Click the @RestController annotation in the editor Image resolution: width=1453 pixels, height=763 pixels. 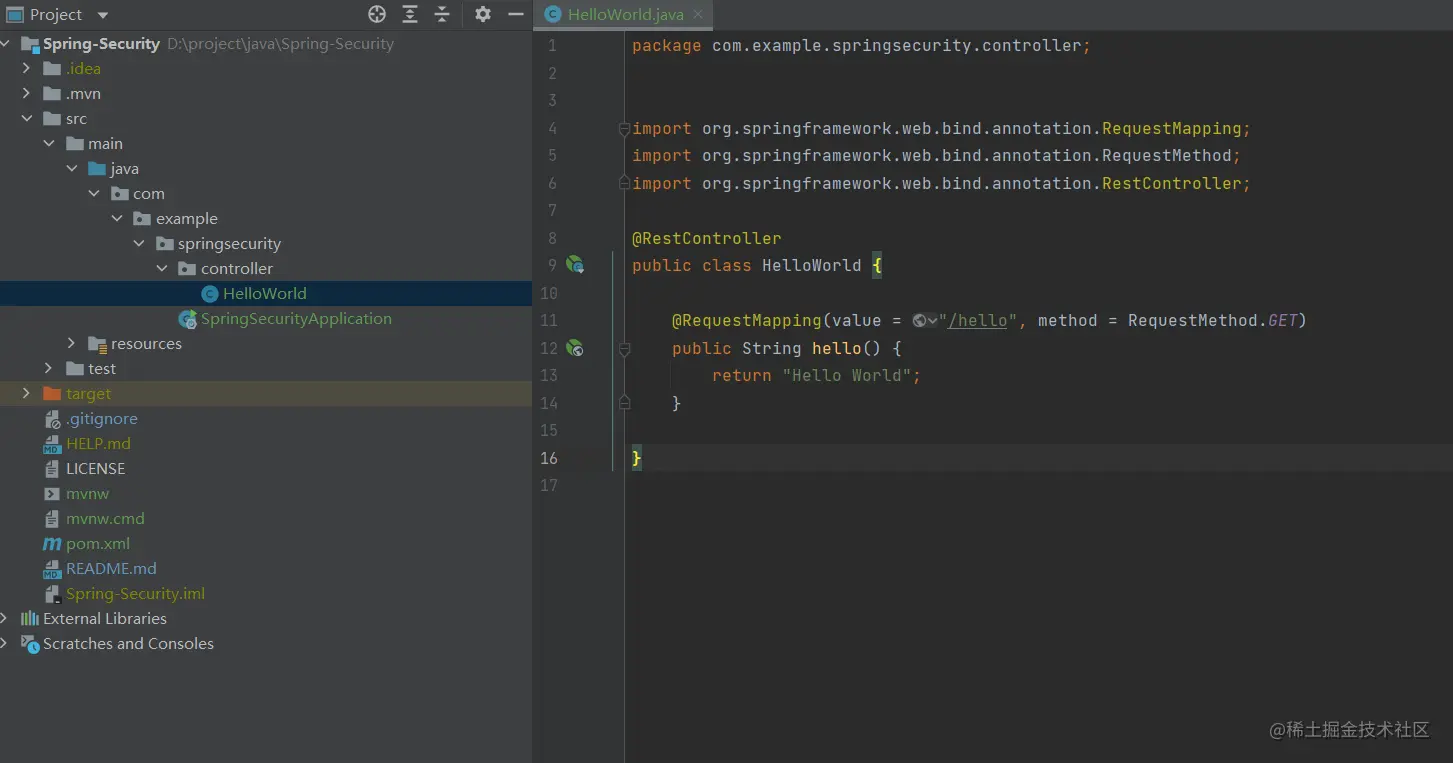(707, 239)
